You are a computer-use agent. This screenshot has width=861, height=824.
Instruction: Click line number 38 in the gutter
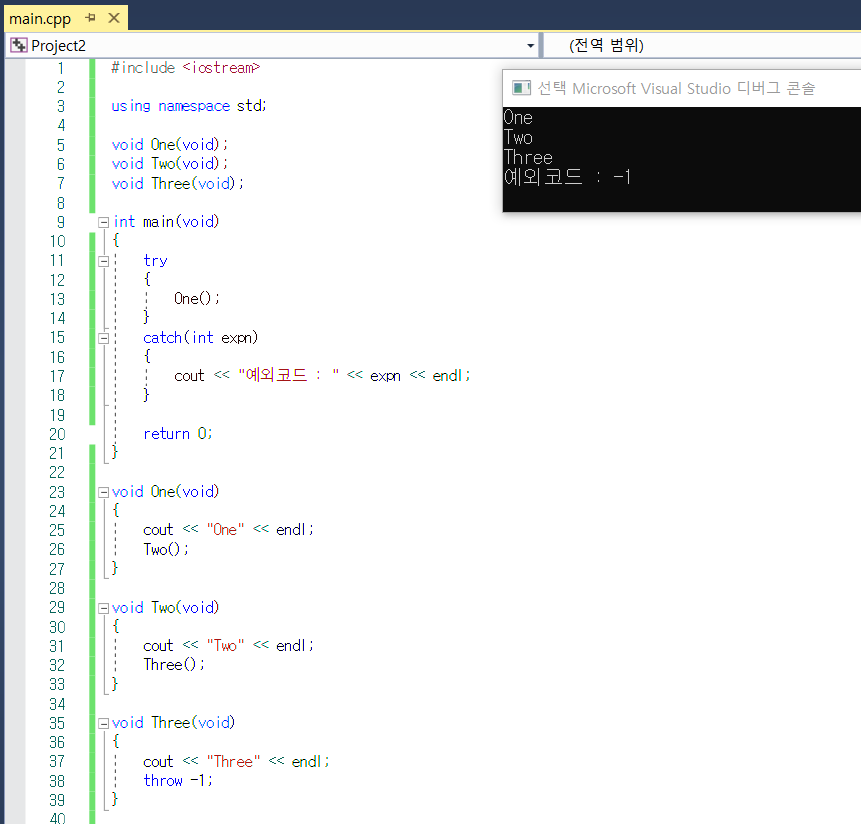(x=58, y=781)
